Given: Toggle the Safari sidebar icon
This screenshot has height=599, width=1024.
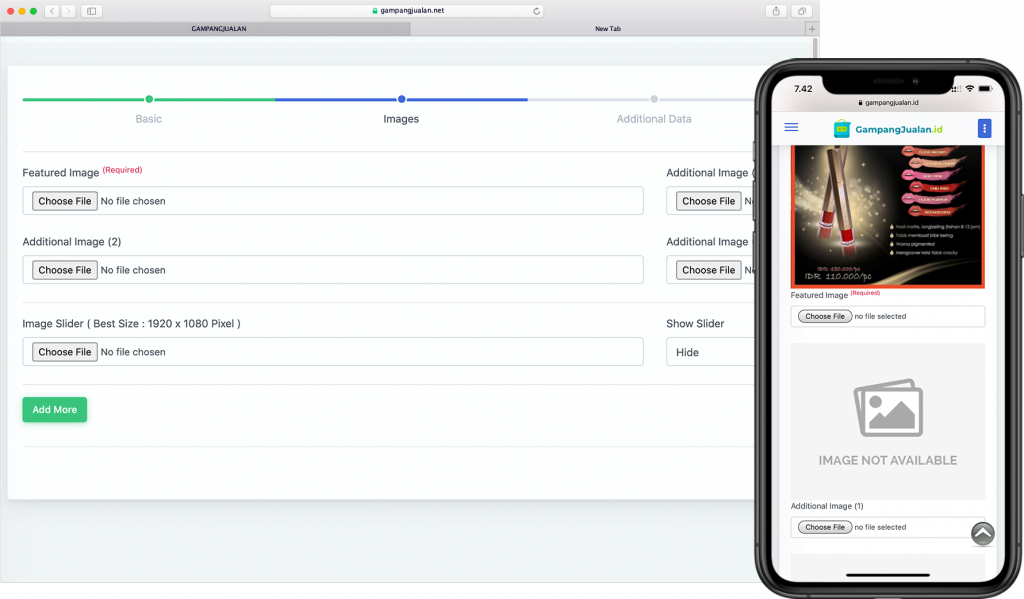Looking at the screenshot, I should coord(92,11).
